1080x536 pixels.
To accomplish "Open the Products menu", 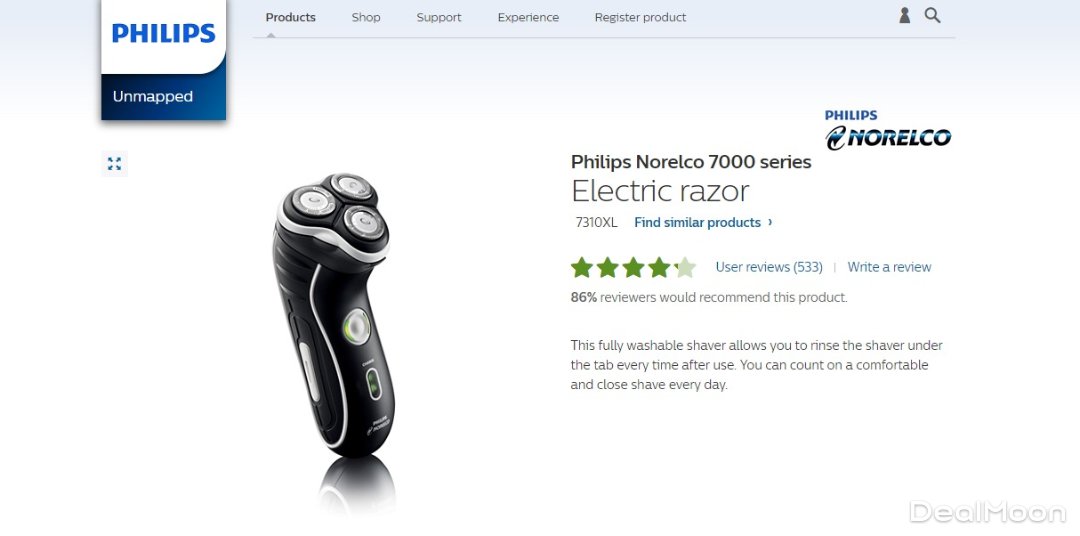I will pyautogui.click(x=291, y=17).
